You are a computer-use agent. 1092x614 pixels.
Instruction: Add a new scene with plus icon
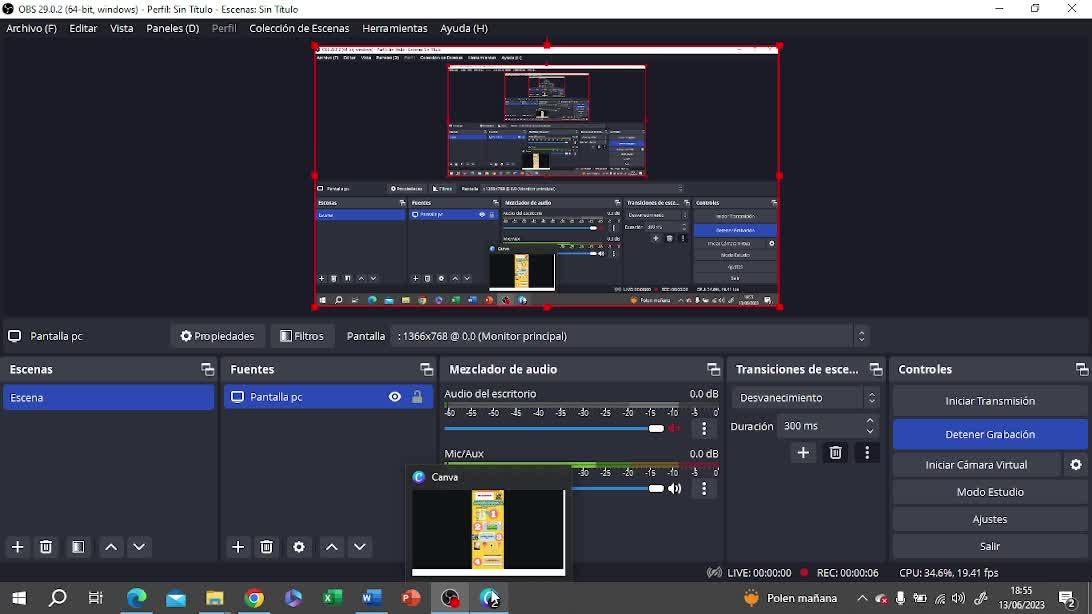tap(17, 547)
